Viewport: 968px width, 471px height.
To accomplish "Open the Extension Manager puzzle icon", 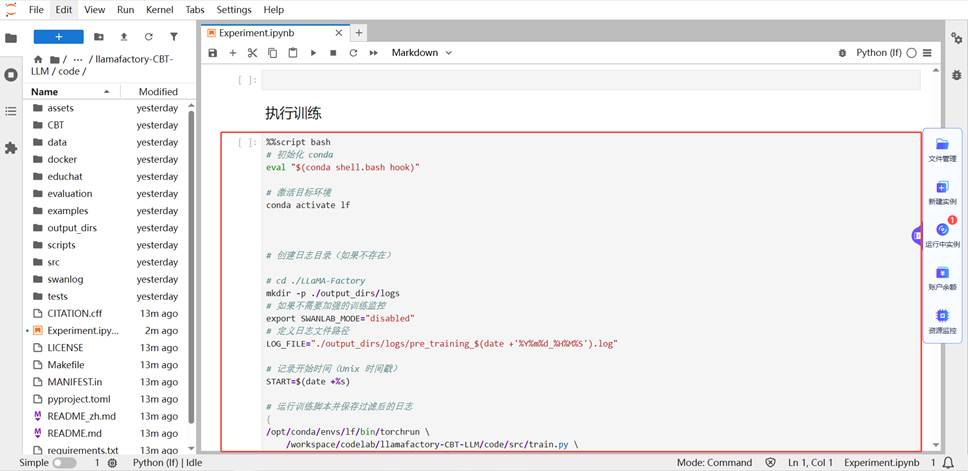I will pos(10,148).
